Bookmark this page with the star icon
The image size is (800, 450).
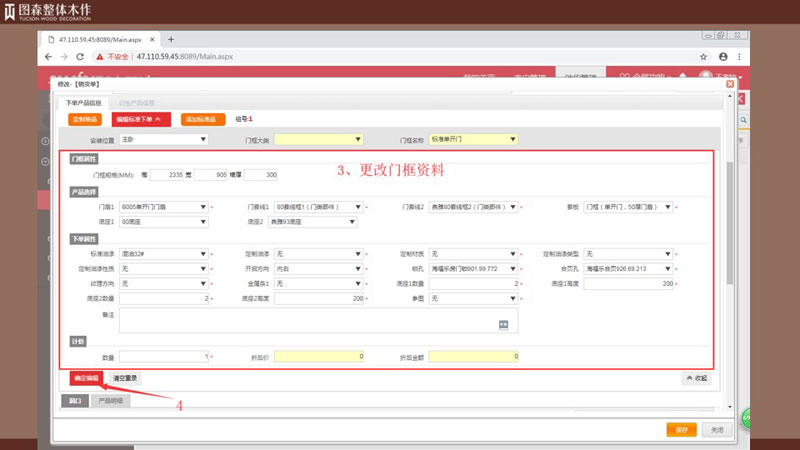coord(704,57)
